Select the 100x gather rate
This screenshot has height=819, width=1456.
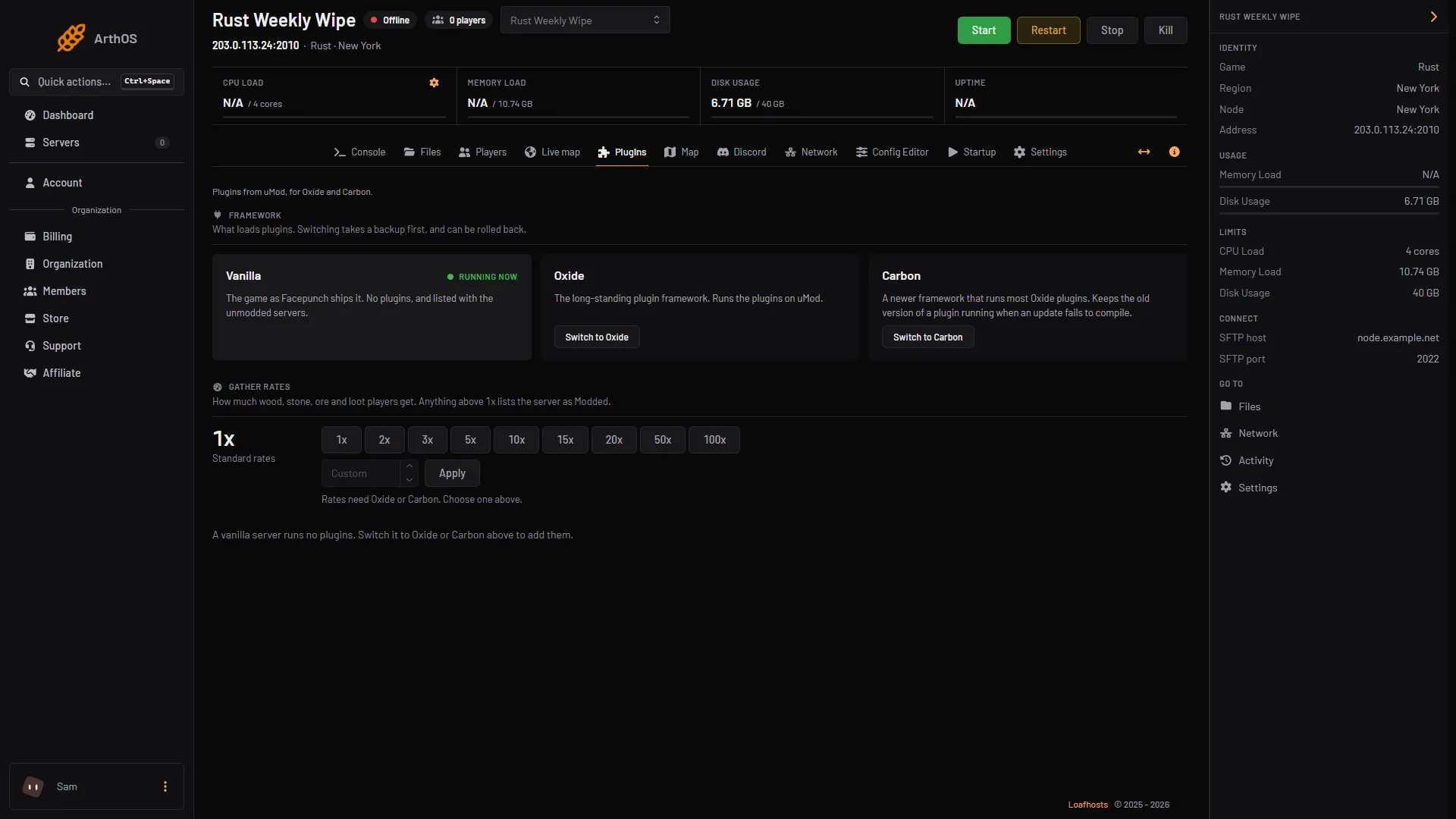[x=714, y=440]
